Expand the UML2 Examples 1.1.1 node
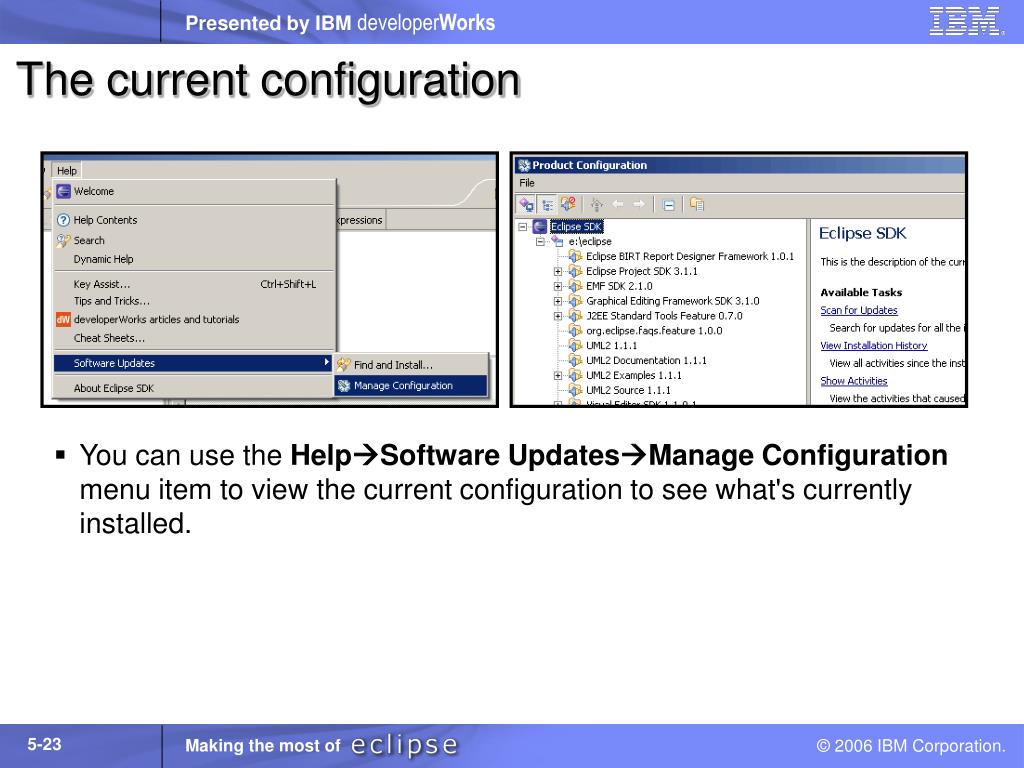 558,376
